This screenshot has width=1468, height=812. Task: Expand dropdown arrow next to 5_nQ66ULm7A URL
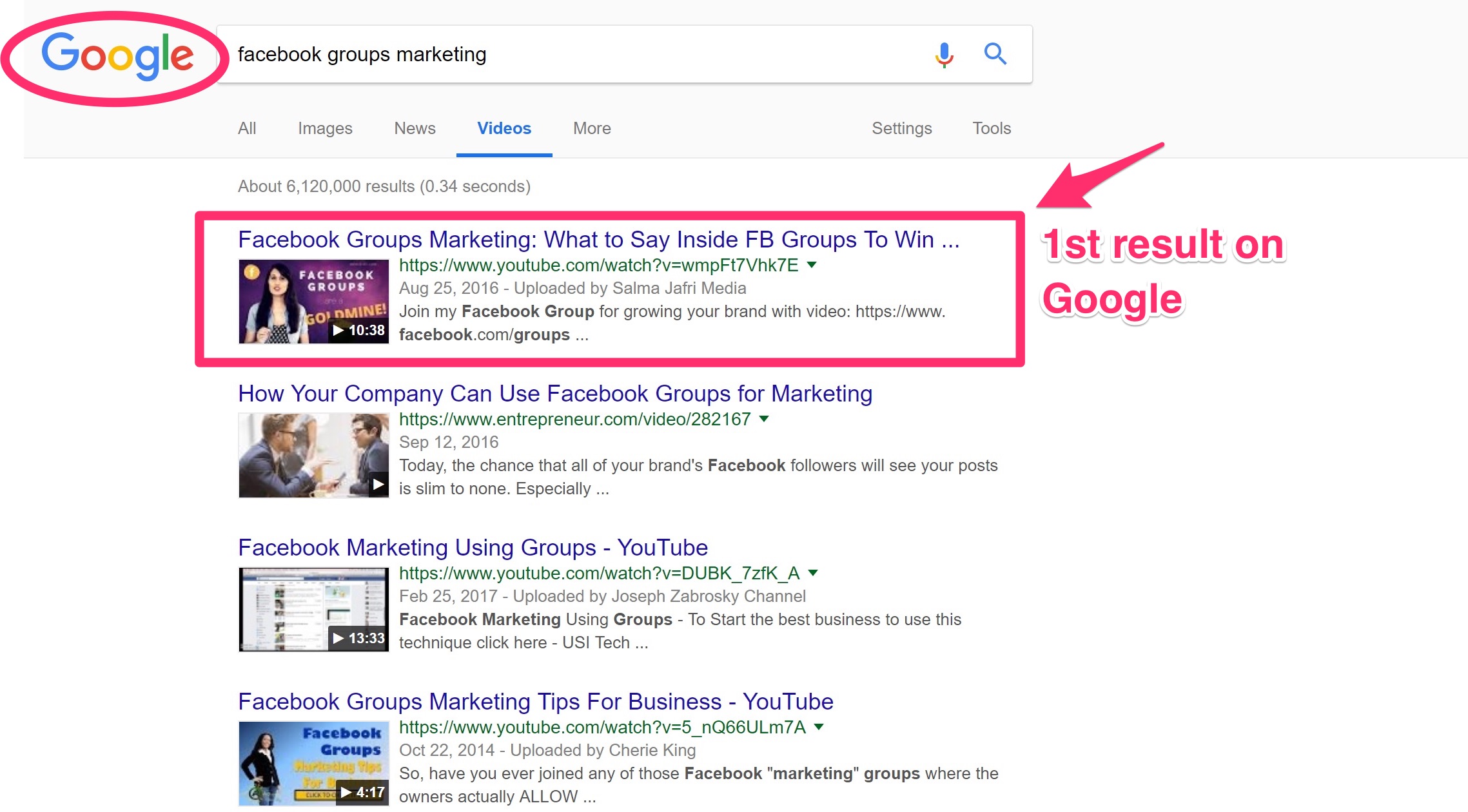tap(819, 727)
